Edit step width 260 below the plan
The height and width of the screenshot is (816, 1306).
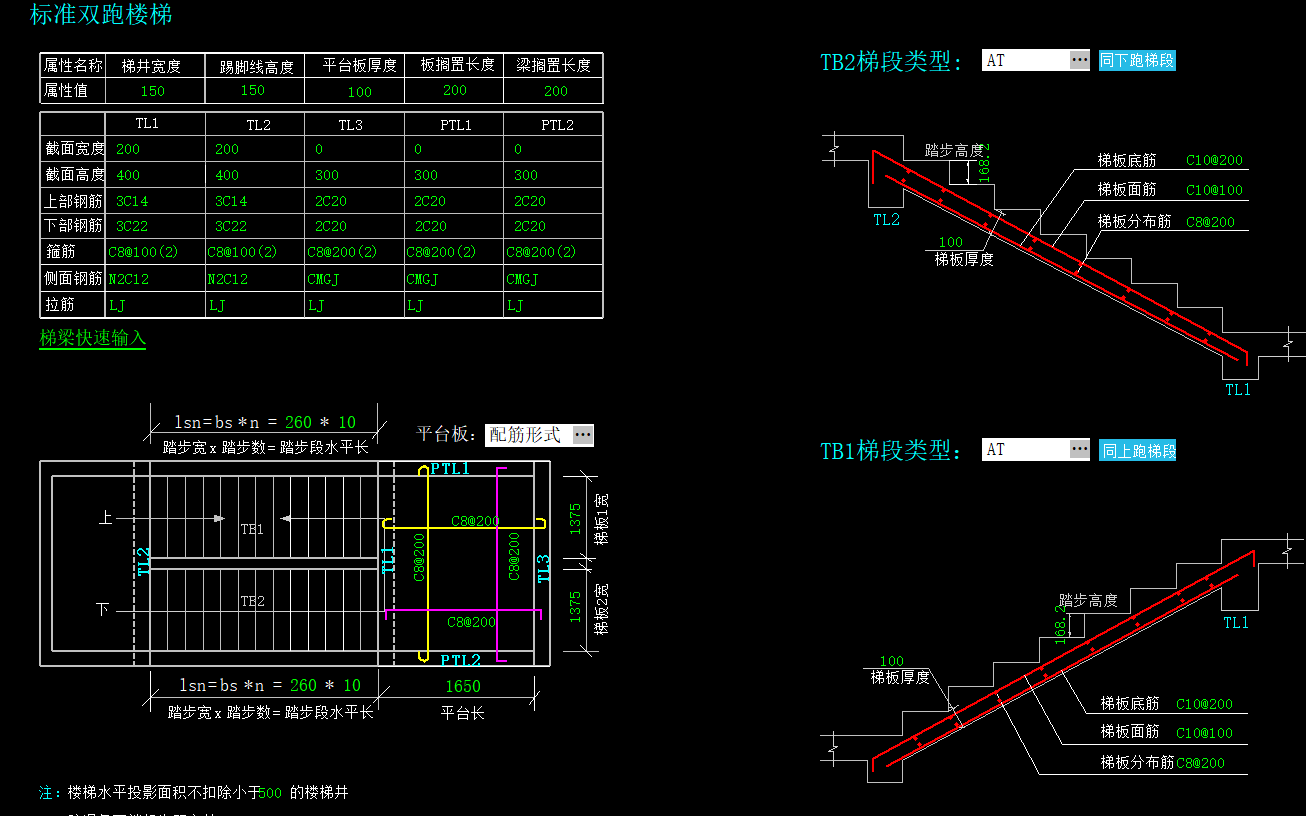pyautogui.click(x=303, y=686)
